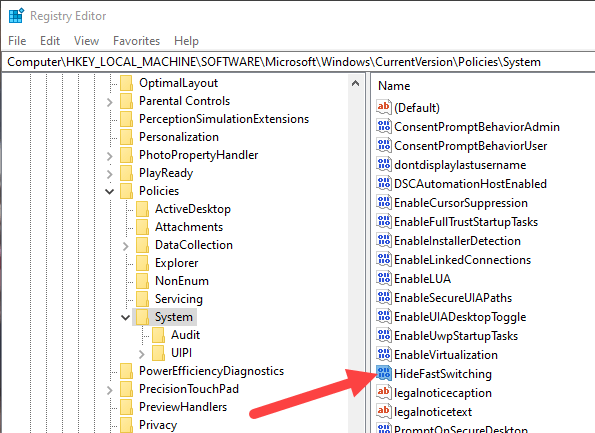The image size is (595, 433).
Task: Click the ActiveDesktop folder icon
Action: point(142,209)
